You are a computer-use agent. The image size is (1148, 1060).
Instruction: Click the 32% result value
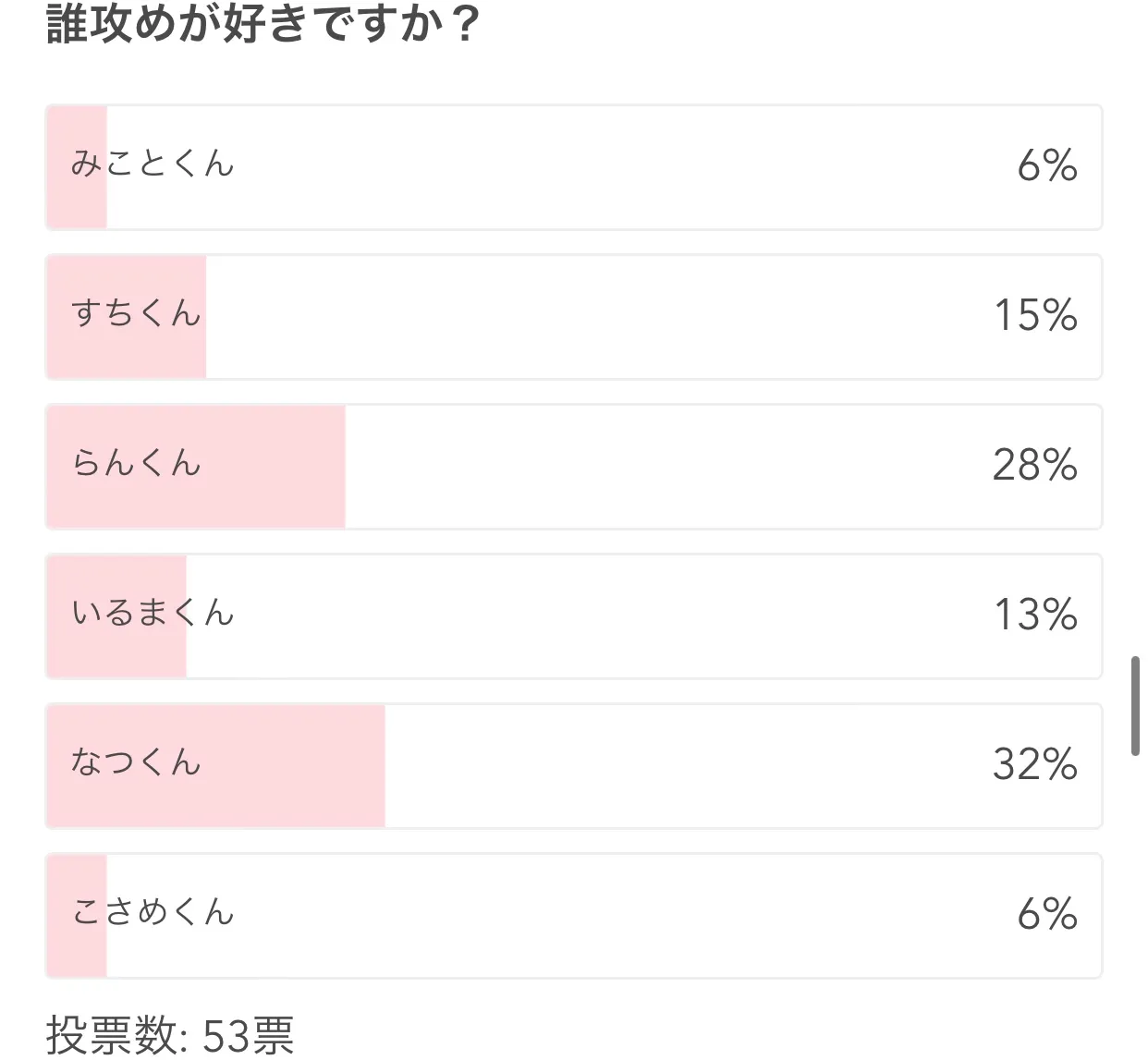point(1034,765)
